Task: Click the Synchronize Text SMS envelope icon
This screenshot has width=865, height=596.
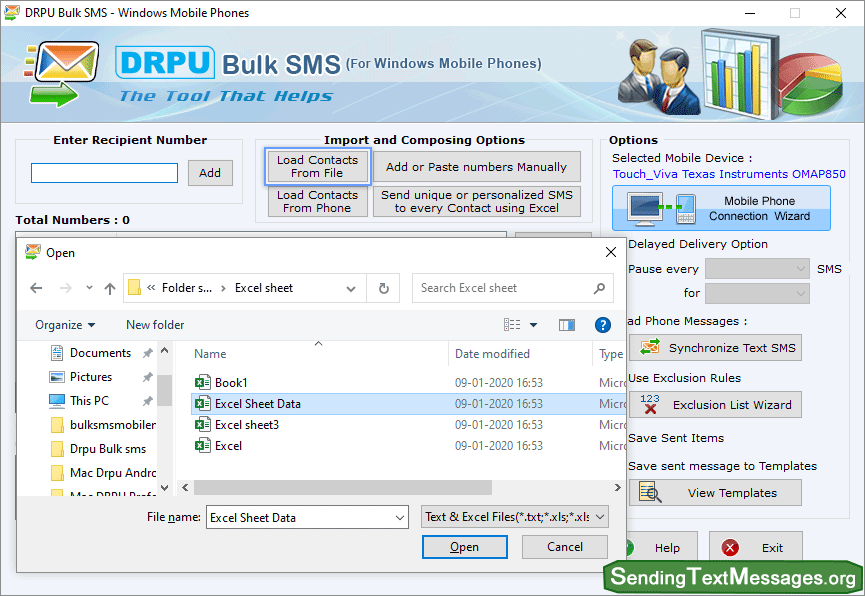Action: click(650, 347)
